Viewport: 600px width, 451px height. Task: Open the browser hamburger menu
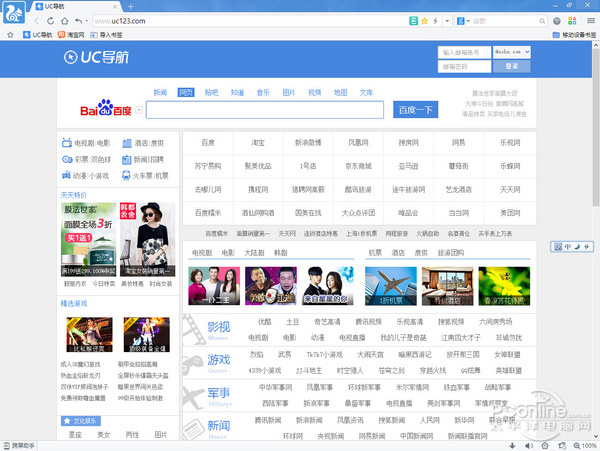click(591, 21)
